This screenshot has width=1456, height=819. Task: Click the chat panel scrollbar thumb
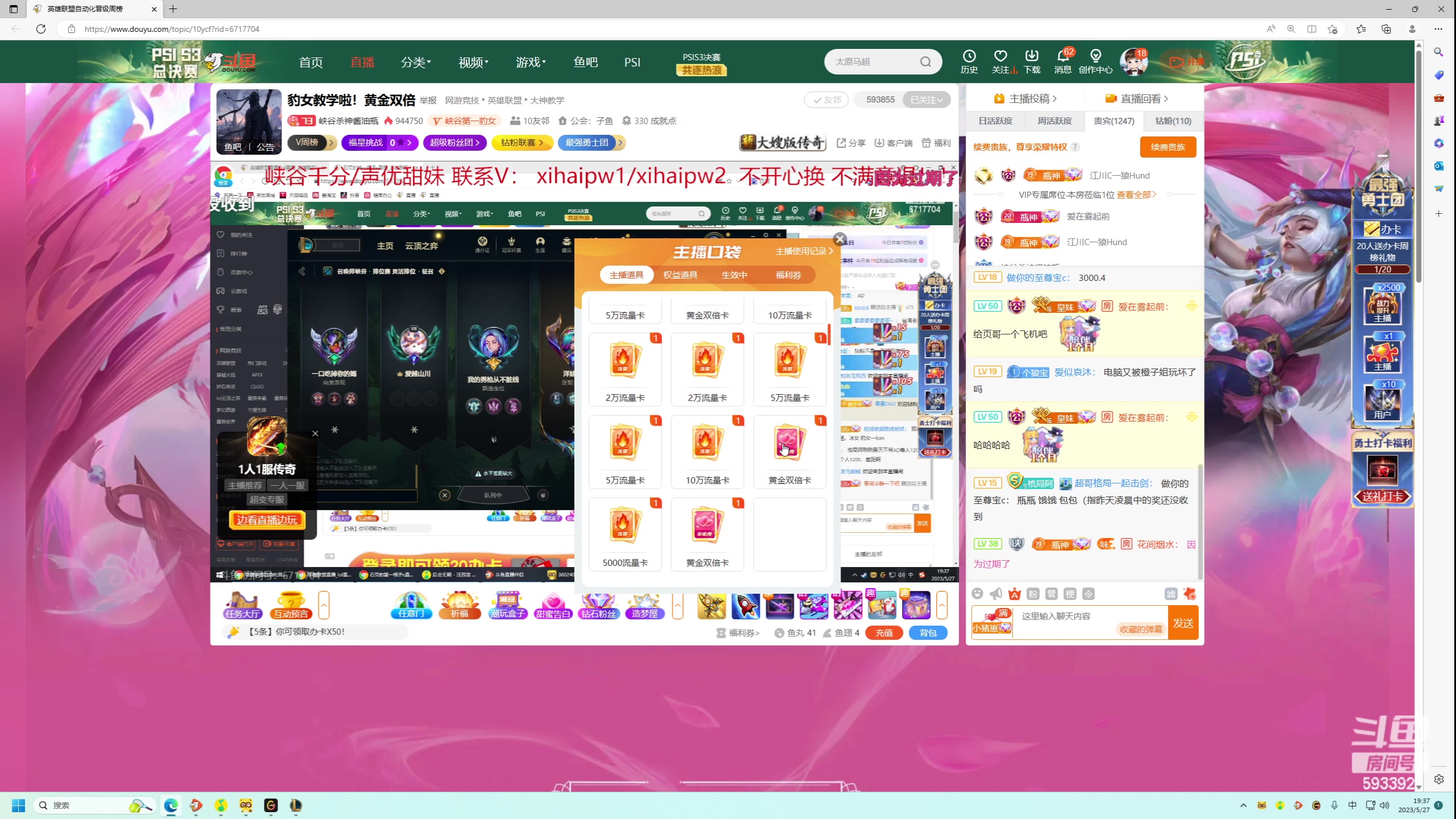click(x=1200, y=522)
